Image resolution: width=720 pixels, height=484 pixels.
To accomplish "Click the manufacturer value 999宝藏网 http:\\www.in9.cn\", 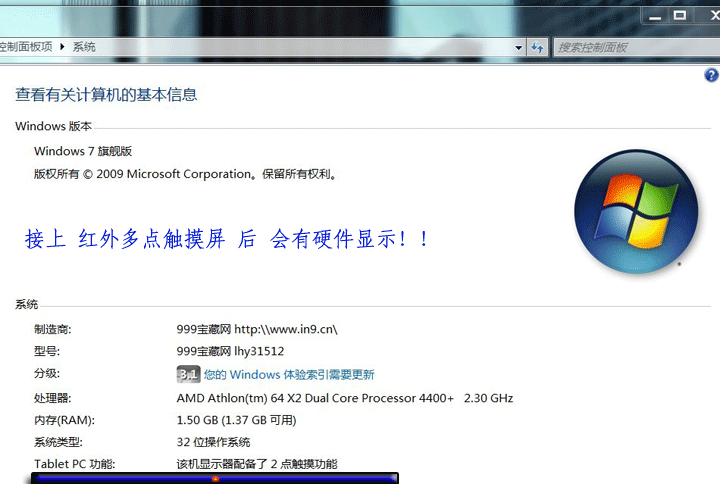I will point(257,329).
